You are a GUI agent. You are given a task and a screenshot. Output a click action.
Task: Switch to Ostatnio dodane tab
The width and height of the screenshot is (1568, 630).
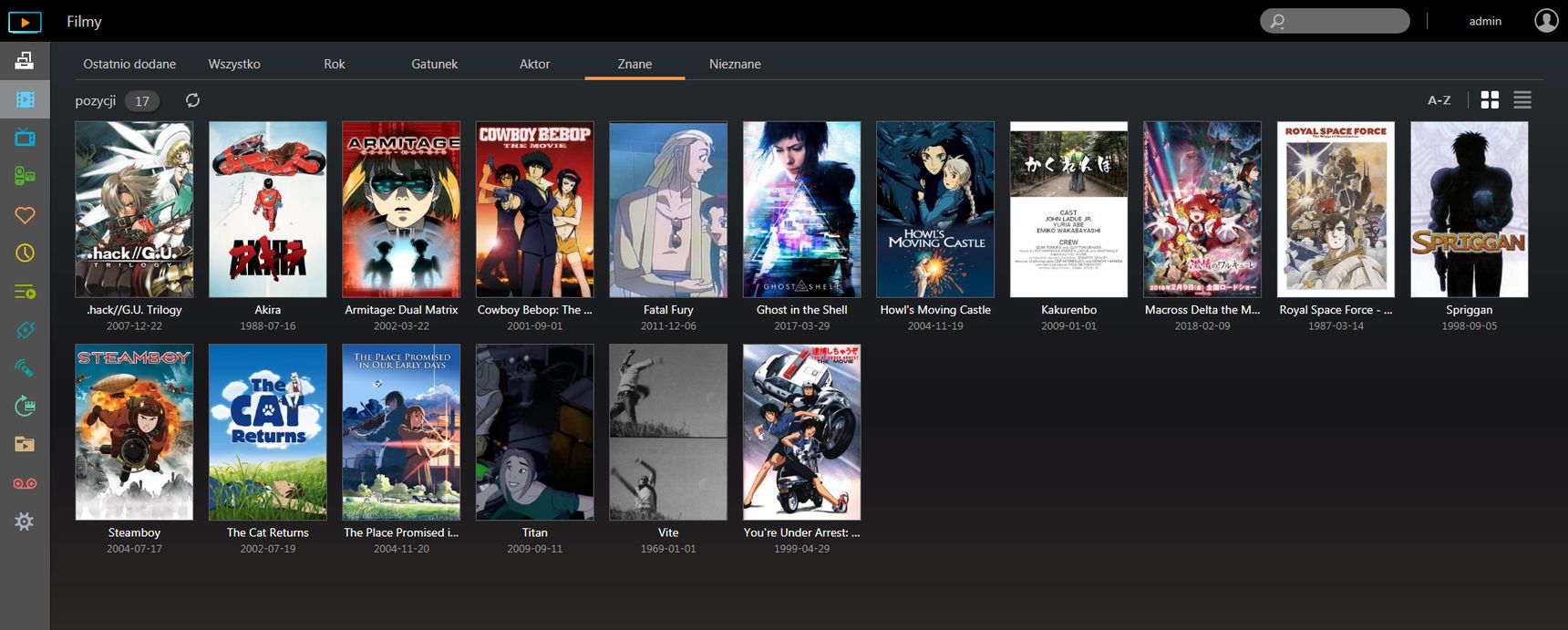[129, 64]
